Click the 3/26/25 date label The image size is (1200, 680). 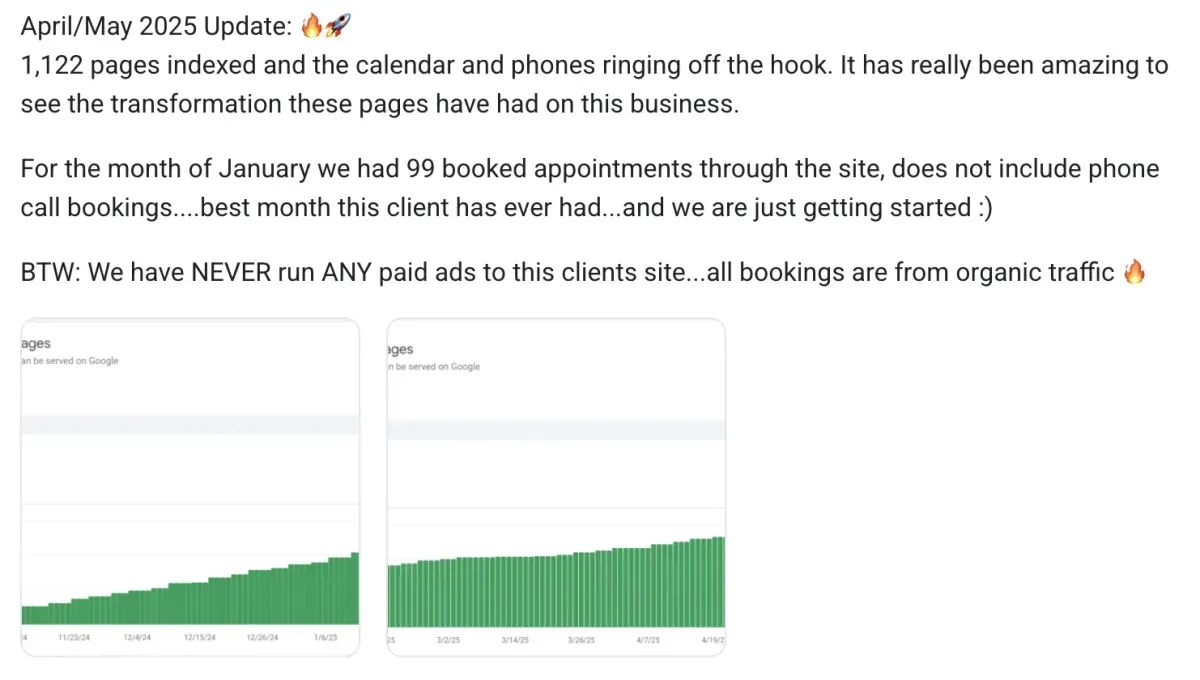click(582, 639)
